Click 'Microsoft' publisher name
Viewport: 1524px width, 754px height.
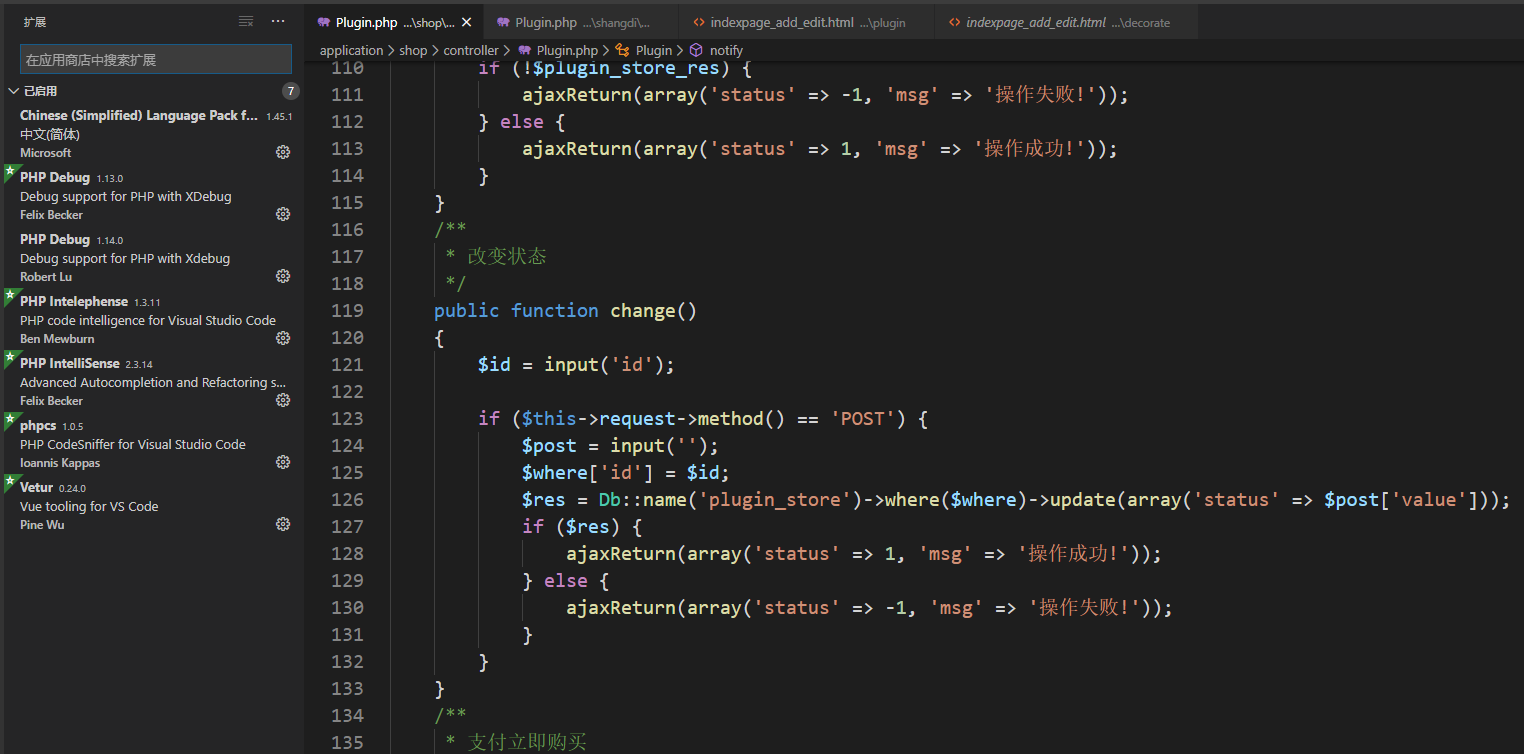coord(46,153)
